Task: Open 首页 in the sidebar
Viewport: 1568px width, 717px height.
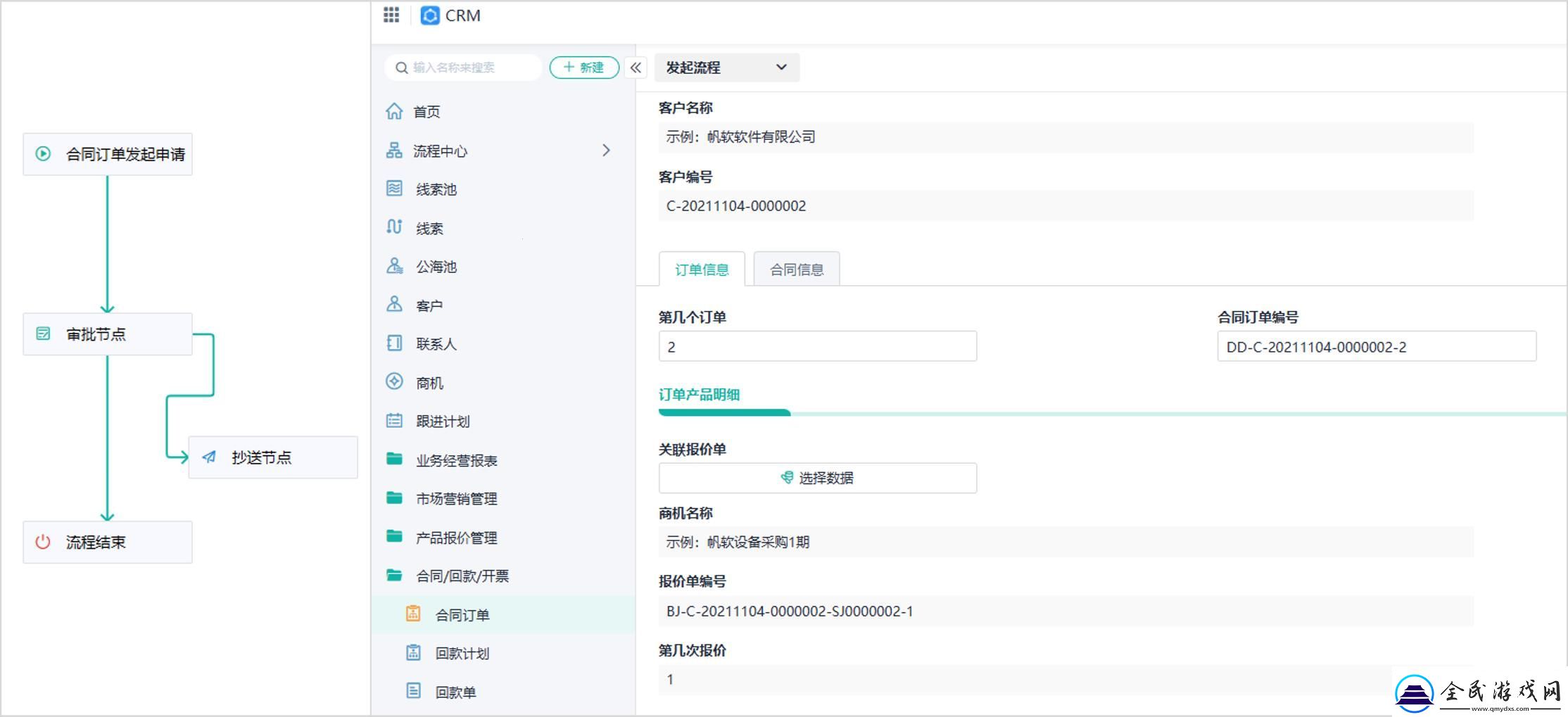Action: point(503,111)
